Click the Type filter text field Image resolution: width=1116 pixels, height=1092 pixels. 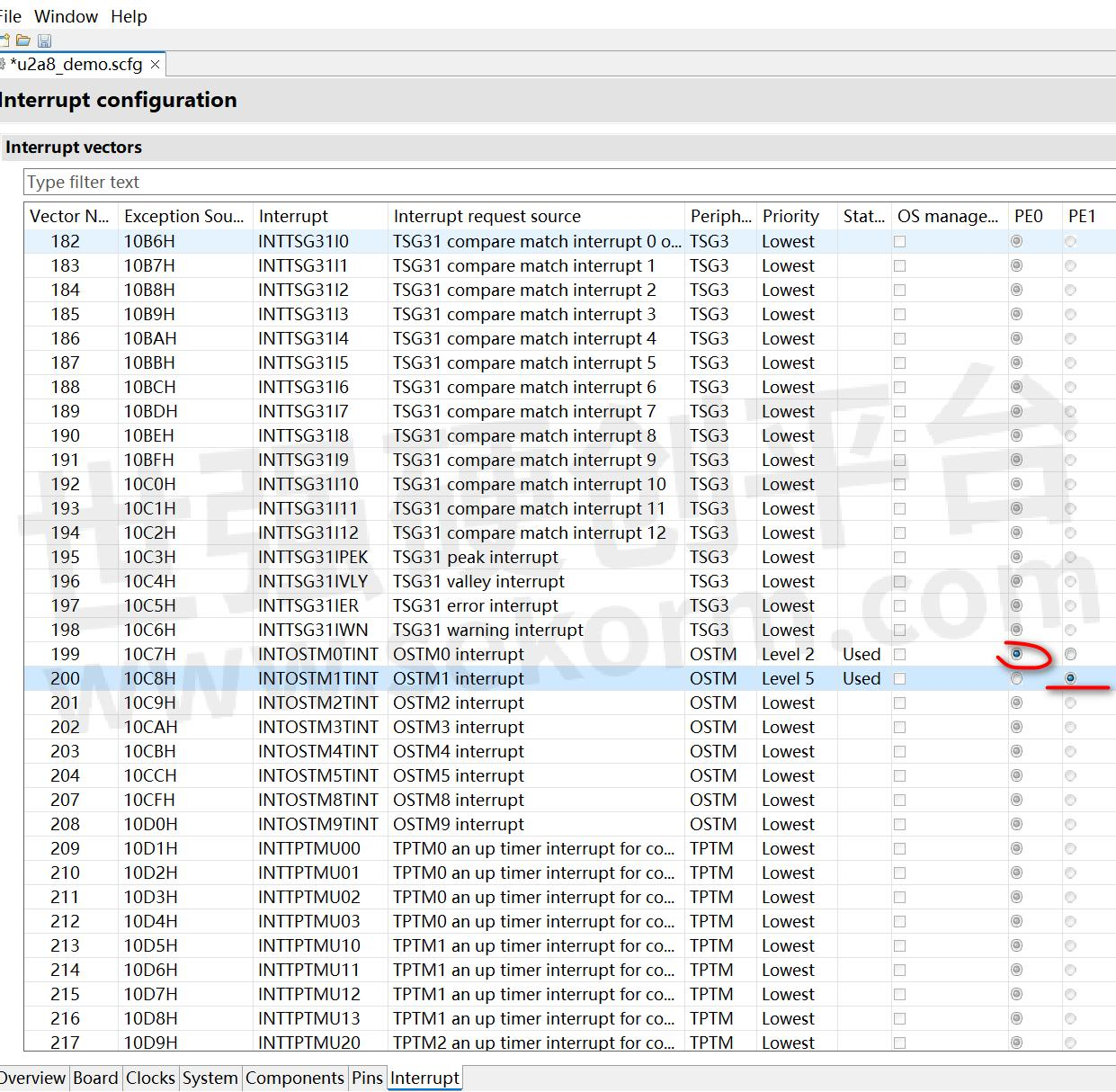(540, 182)
